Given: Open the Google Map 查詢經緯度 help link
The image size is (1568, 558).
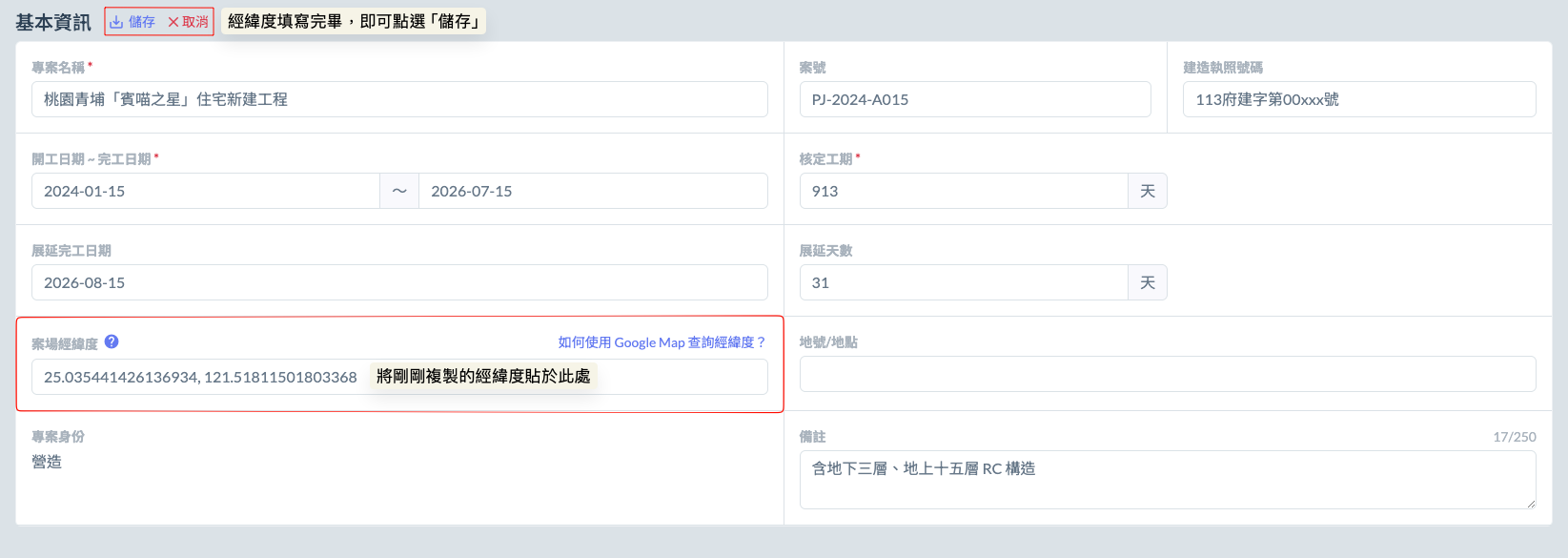Looking at the screenshot, I should [662, 342].
